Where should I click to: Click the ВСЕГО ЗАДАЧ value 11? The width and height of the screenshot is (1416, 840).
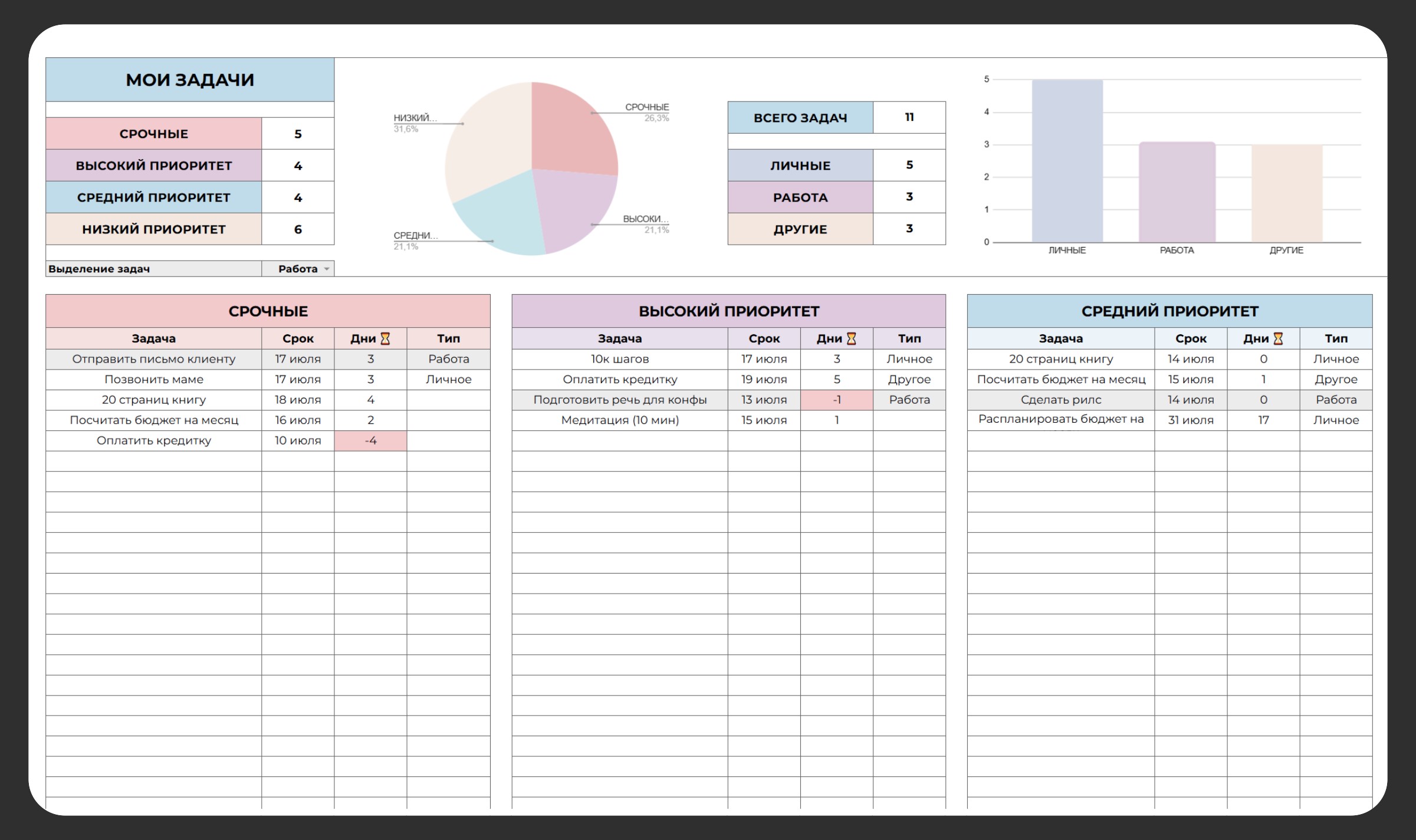[x=909, y=117]
